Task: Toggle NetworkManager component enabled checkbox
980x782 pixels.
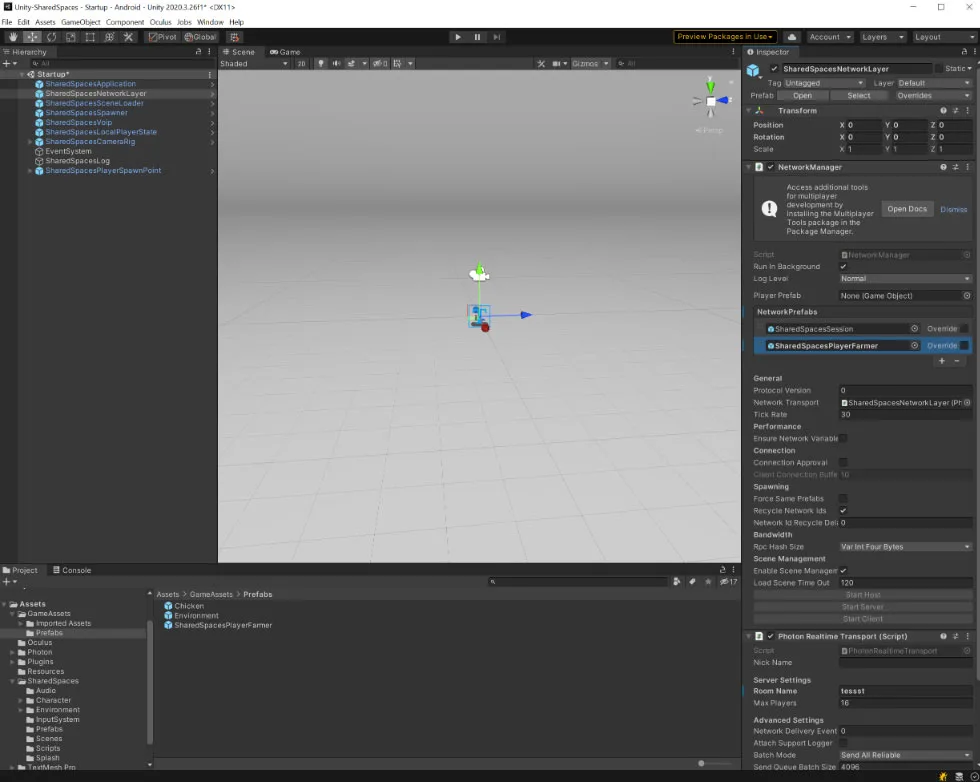Action: pos(771,168)
